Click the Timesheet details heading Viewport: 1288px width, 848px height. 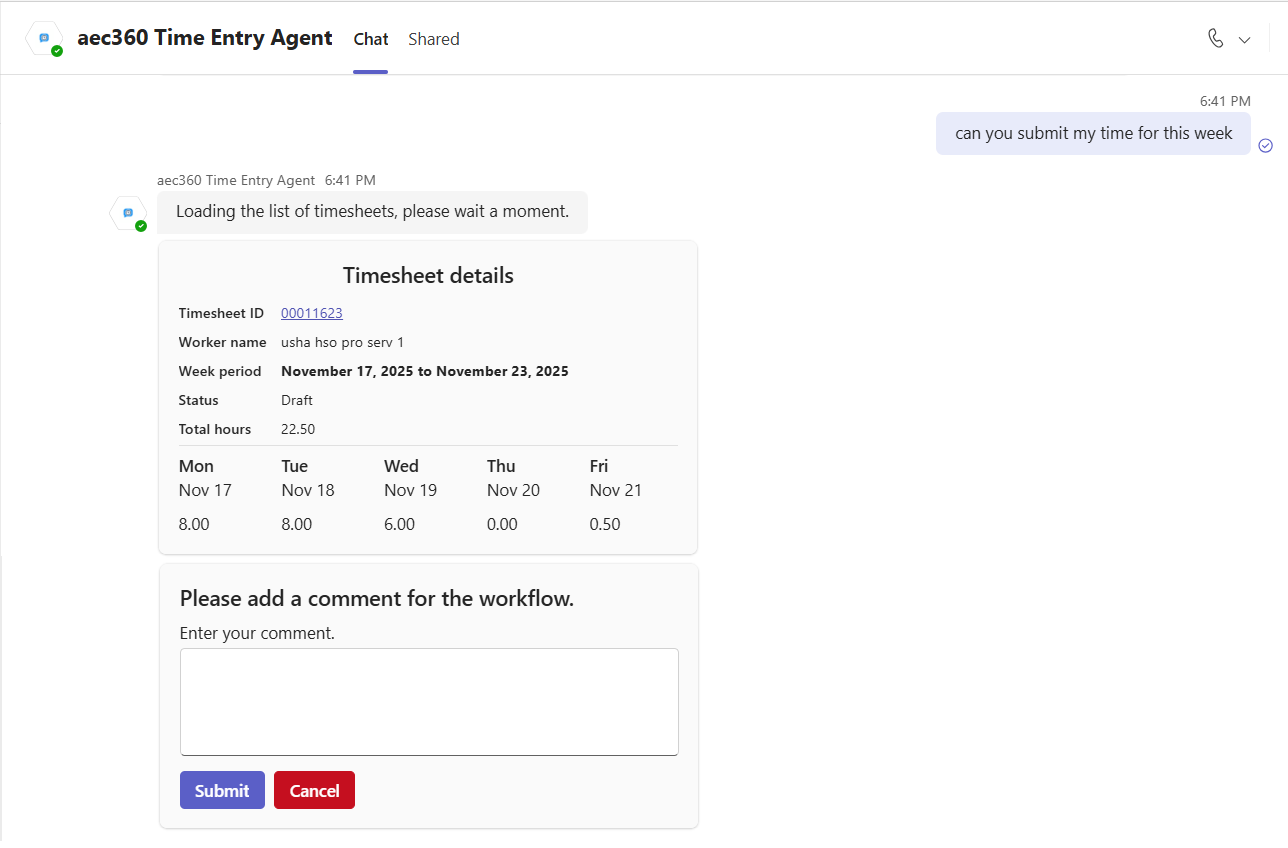click(x=428, y=275)
